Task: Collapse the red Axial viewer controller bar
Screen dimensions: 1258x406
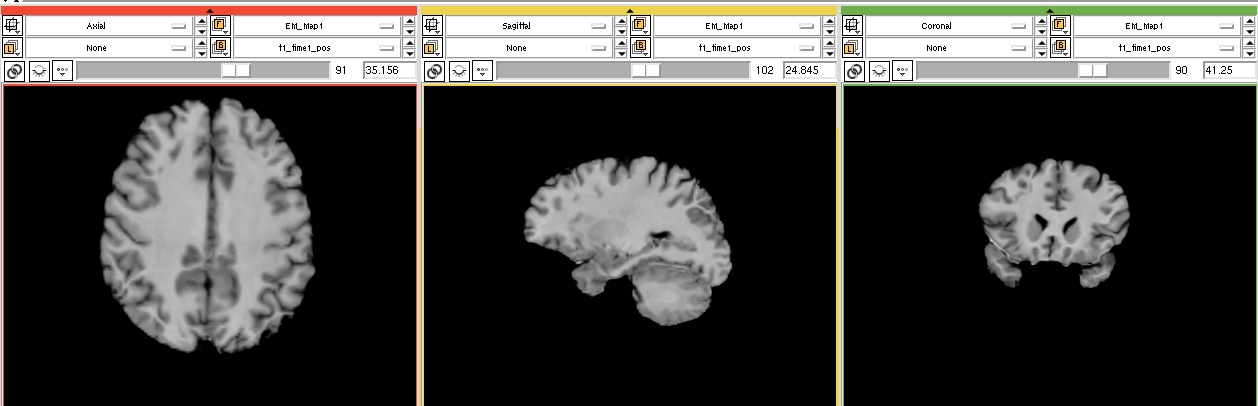Action: coord(209,10)
